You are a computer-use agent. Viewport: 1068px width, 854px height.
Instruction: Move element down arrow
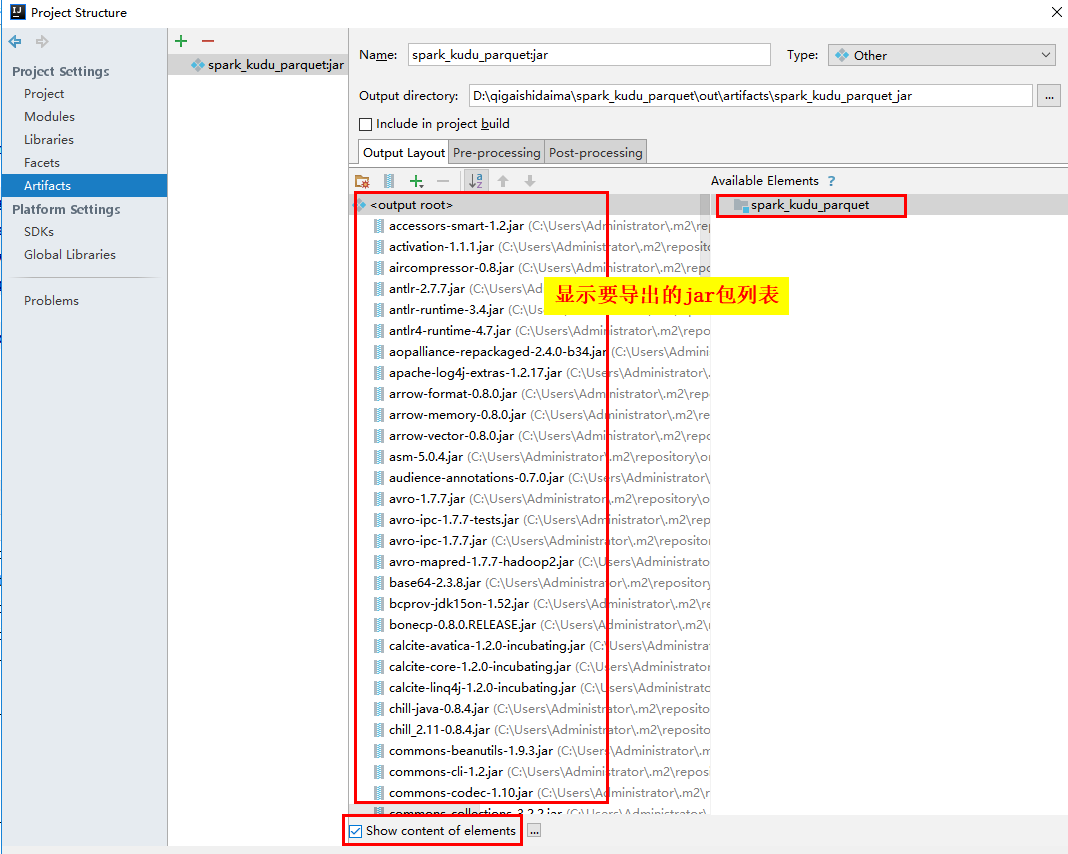pos(530,181)
